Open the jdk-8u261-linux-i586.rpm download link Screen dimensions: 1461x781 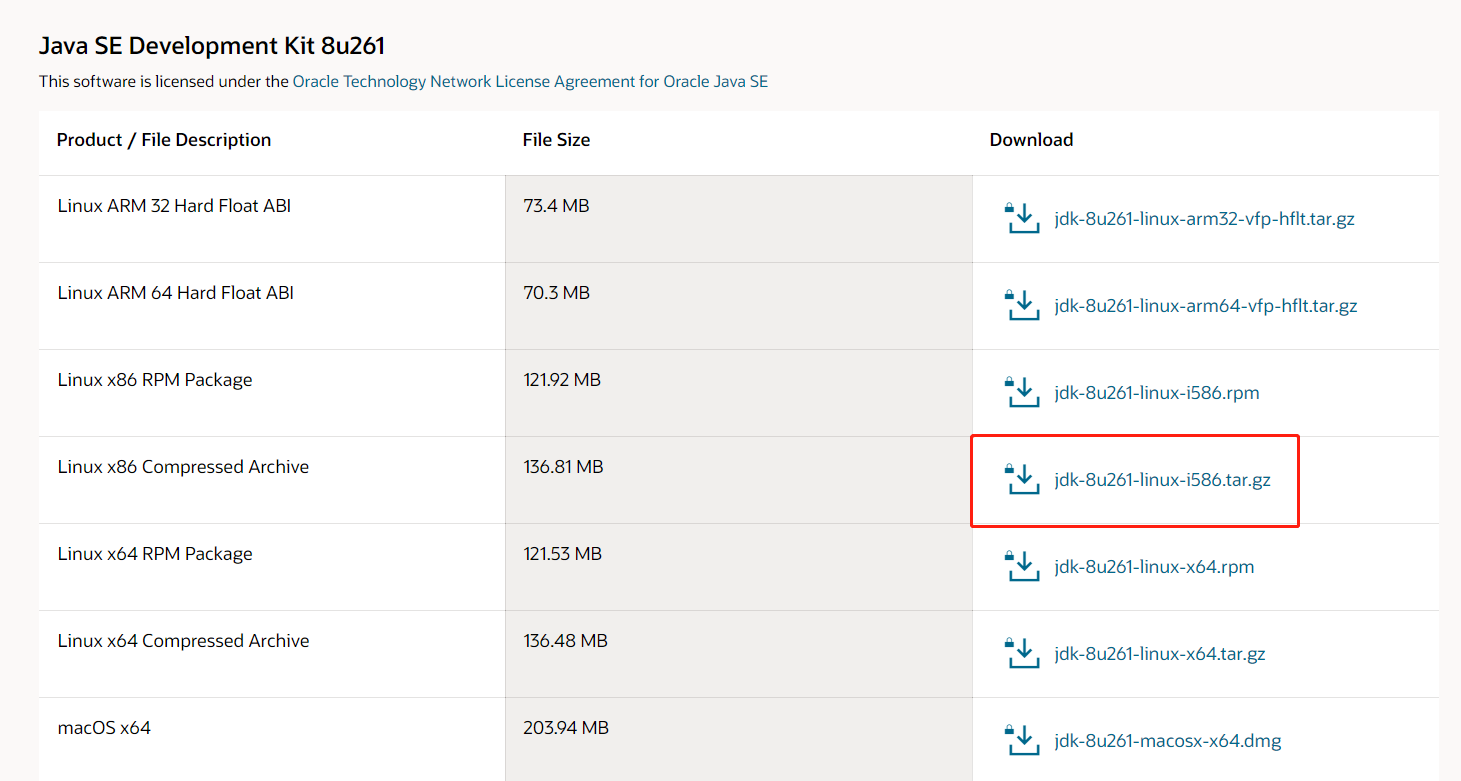click(1157, 392)
